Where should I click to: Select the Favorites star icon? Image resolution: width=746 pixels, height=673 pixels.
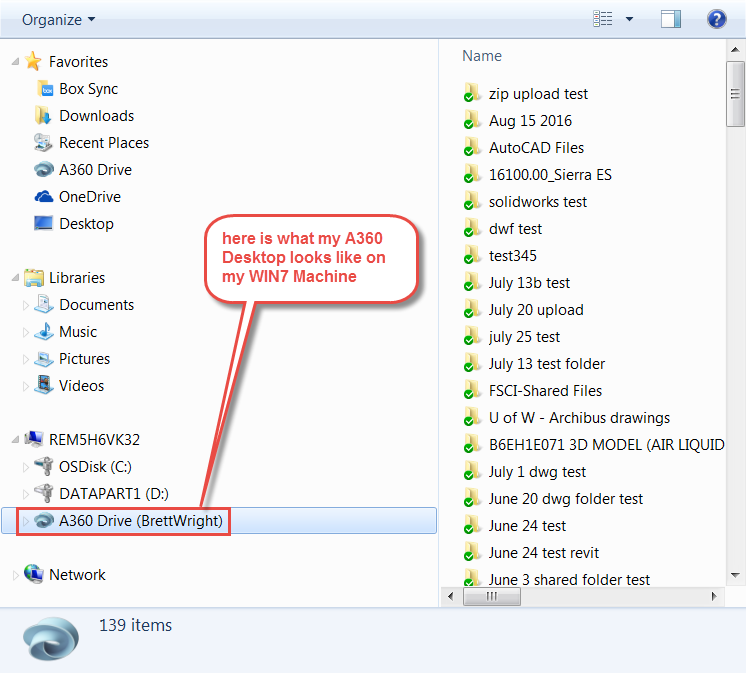tap(33, 61)
